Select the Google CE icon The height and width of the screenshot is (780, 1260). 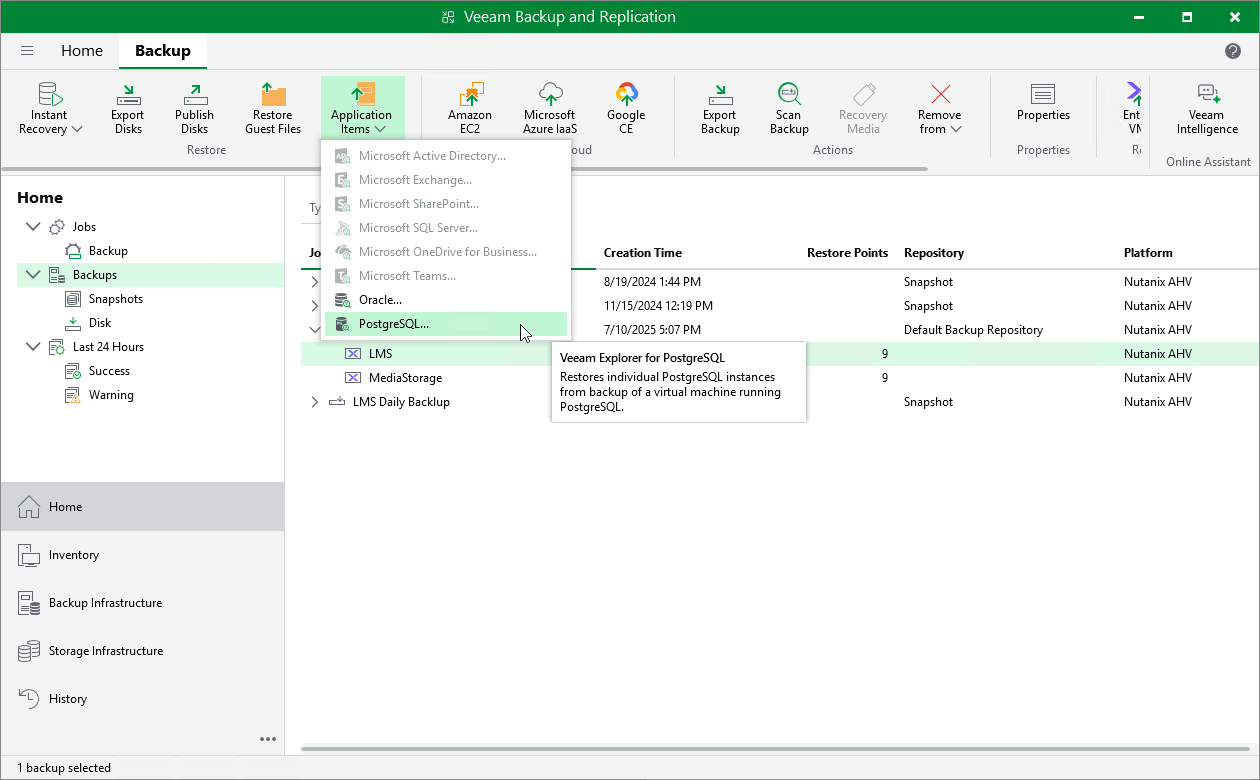point(626,106)
